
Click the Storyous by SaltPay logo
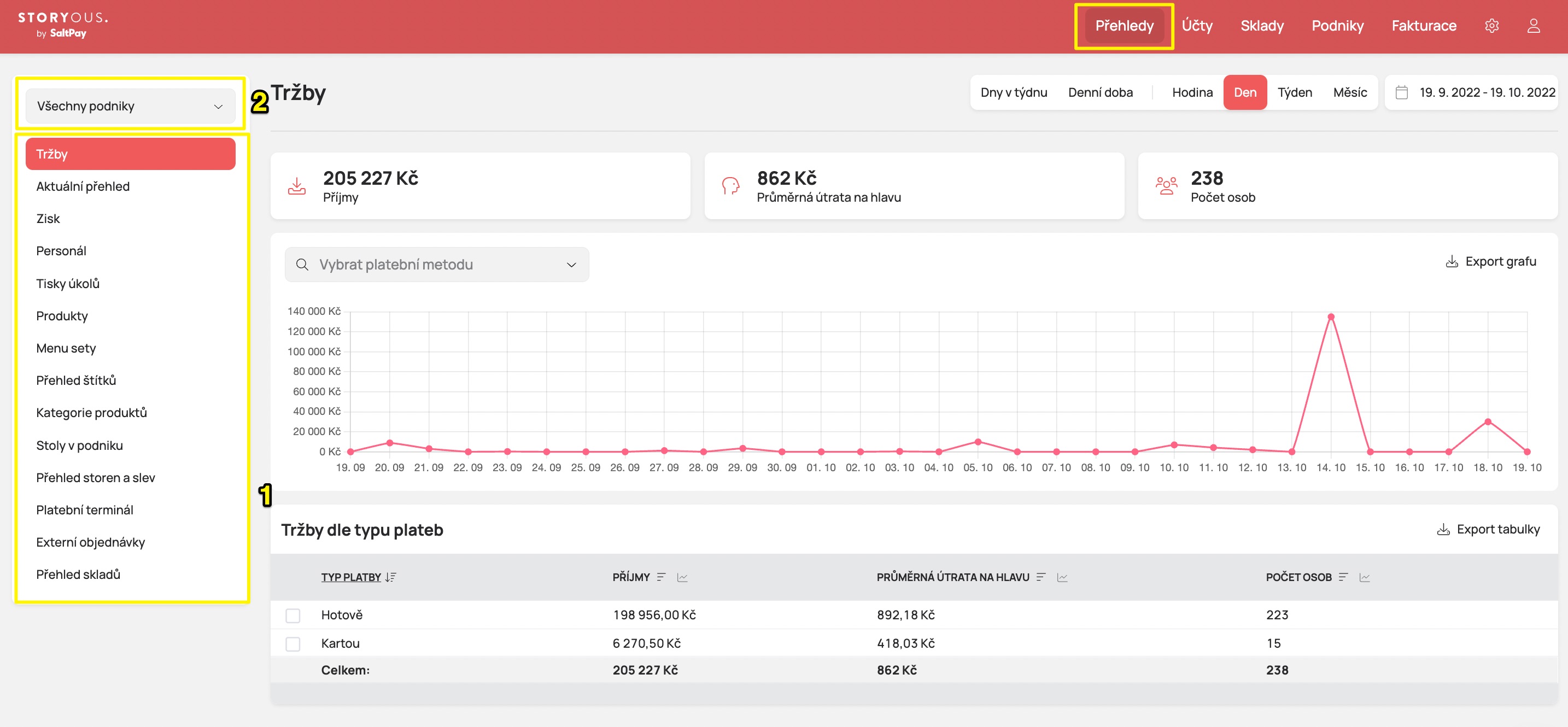point(63,25)
